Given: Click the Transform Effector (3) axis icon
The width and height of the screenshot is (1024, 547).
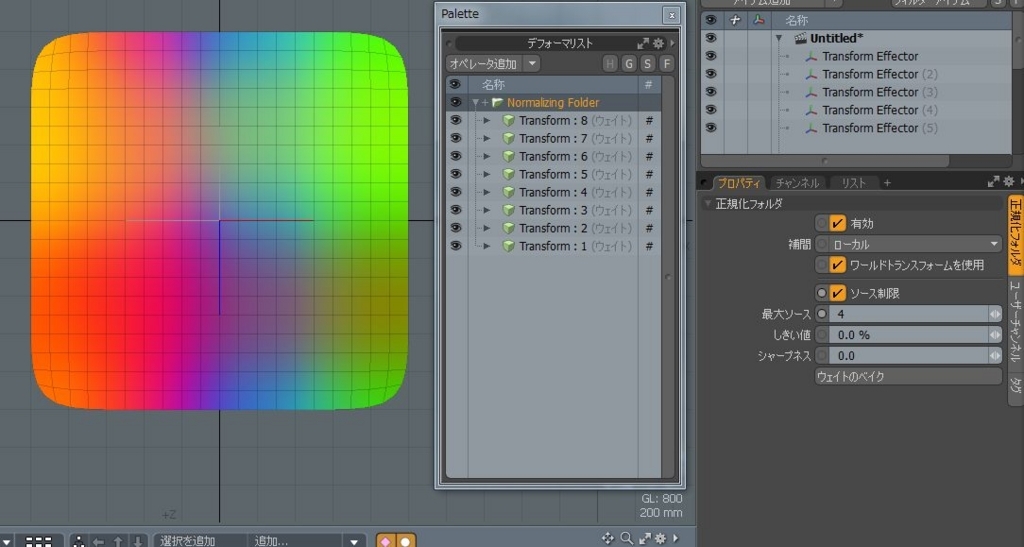Looking at the screenshot, I should point(811,93).
